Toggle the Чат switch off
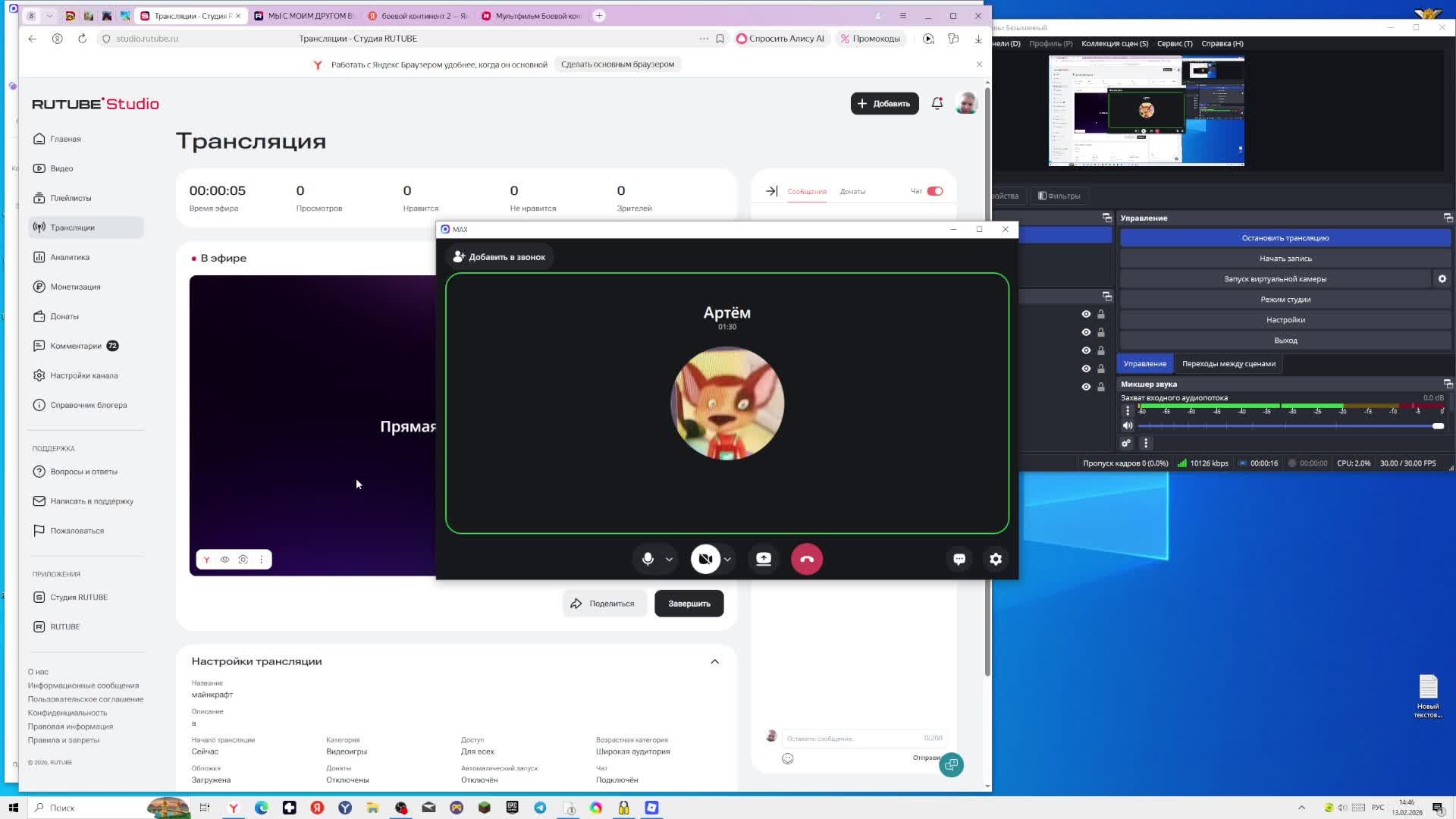1456x819 pixels. tap(935, 191)
